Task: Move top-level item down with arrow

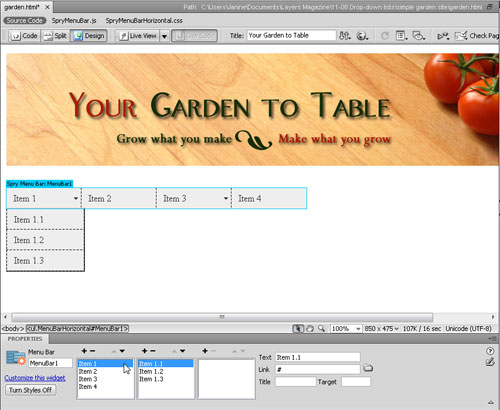Action: pos(122,351)
